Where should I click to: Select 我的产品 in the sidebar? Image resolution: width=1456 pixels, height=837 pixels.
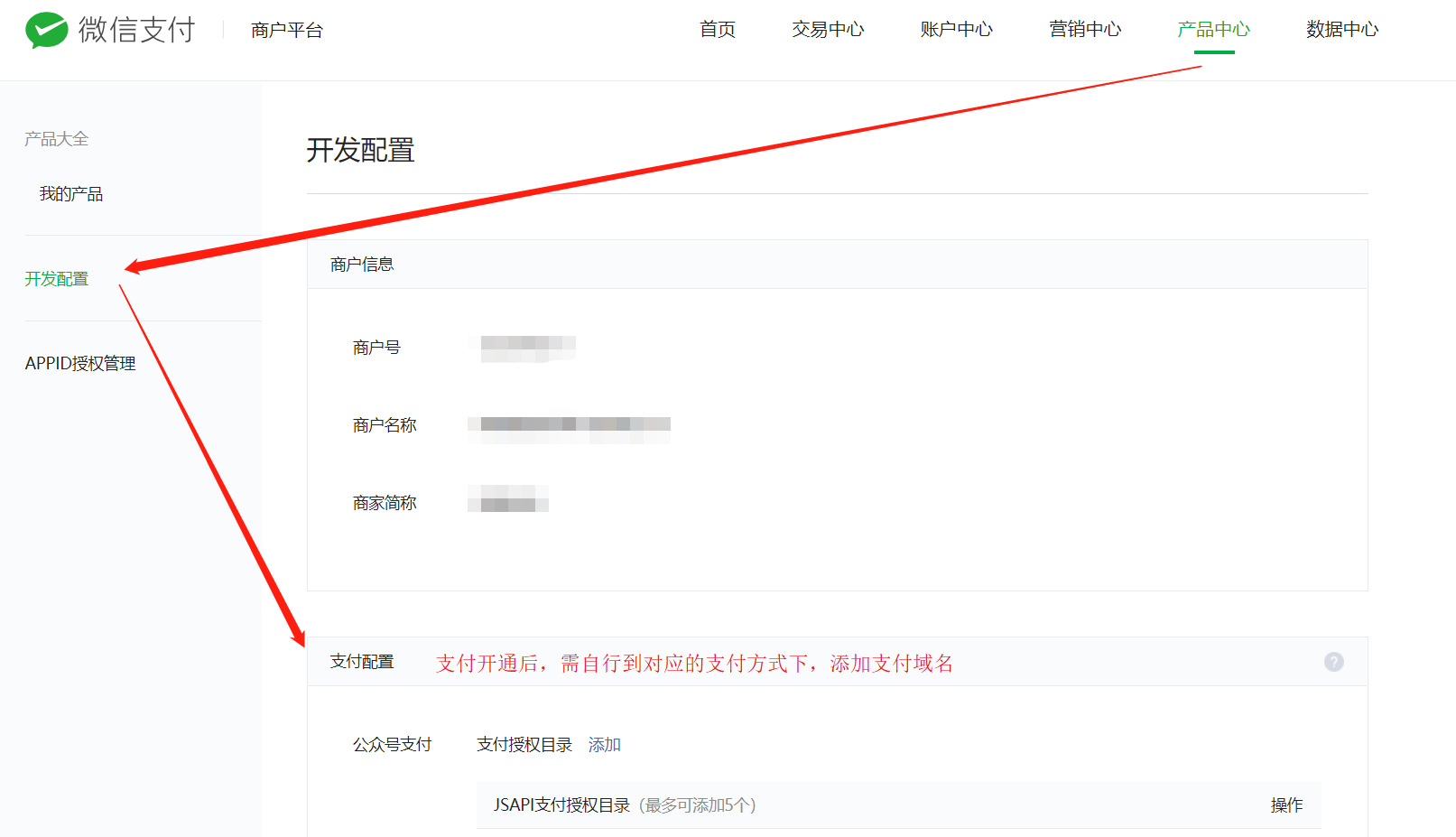coord(70,193)
